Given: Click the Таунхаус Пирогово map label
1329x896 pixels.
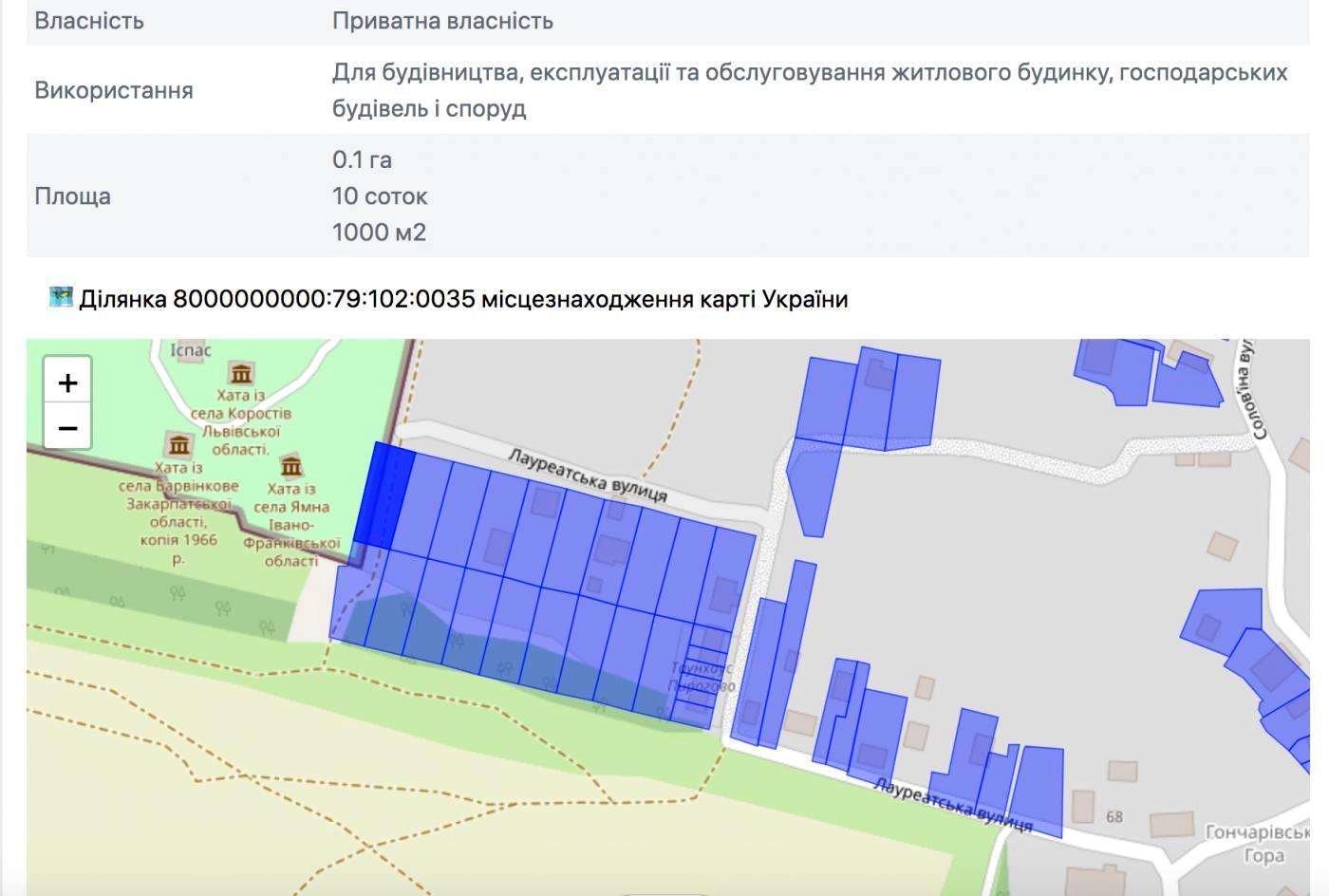Looking at the screenshot, I should [702, 677].
